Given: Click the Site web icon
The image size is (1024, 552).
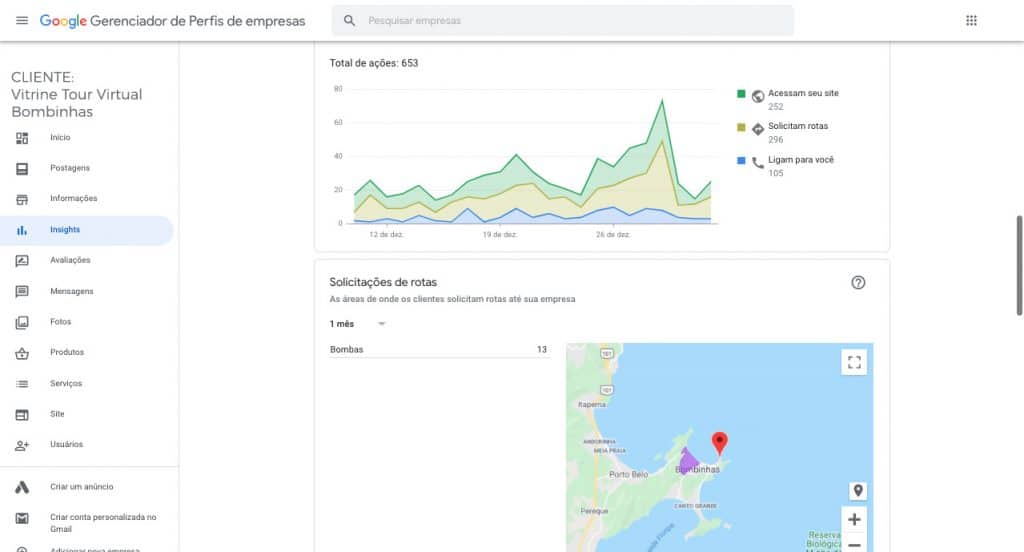Looking at the screenshot, I should [x=22, y=414].
